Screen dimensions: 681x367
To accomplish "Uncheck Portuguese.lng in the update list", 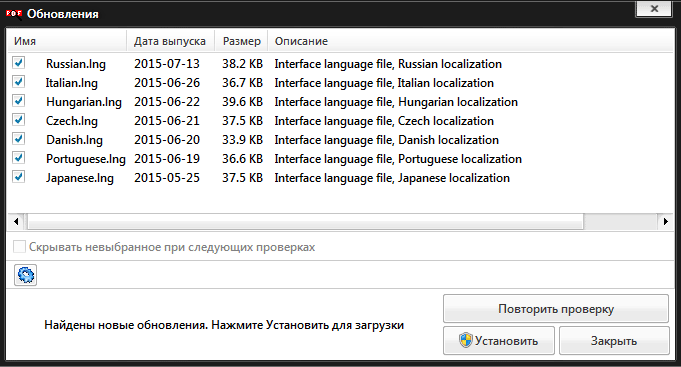I will click(19, 158).
